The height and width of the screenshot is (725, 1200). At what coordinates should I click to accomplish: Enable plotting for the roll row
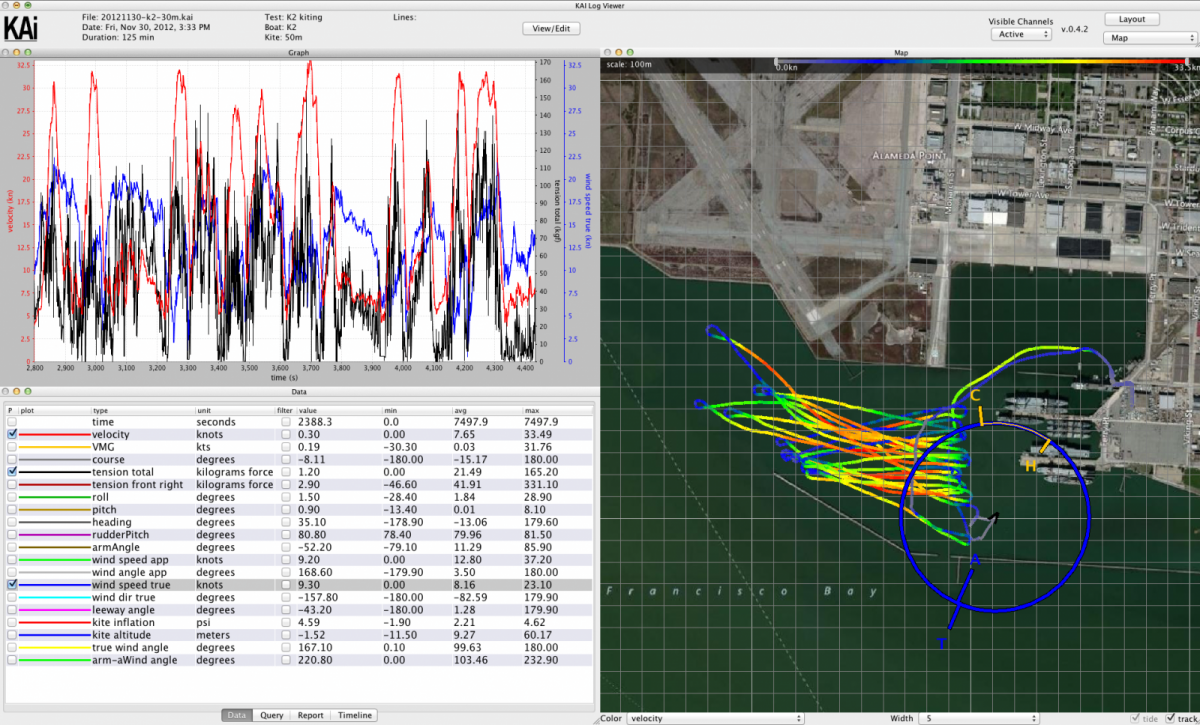point(12,497)
